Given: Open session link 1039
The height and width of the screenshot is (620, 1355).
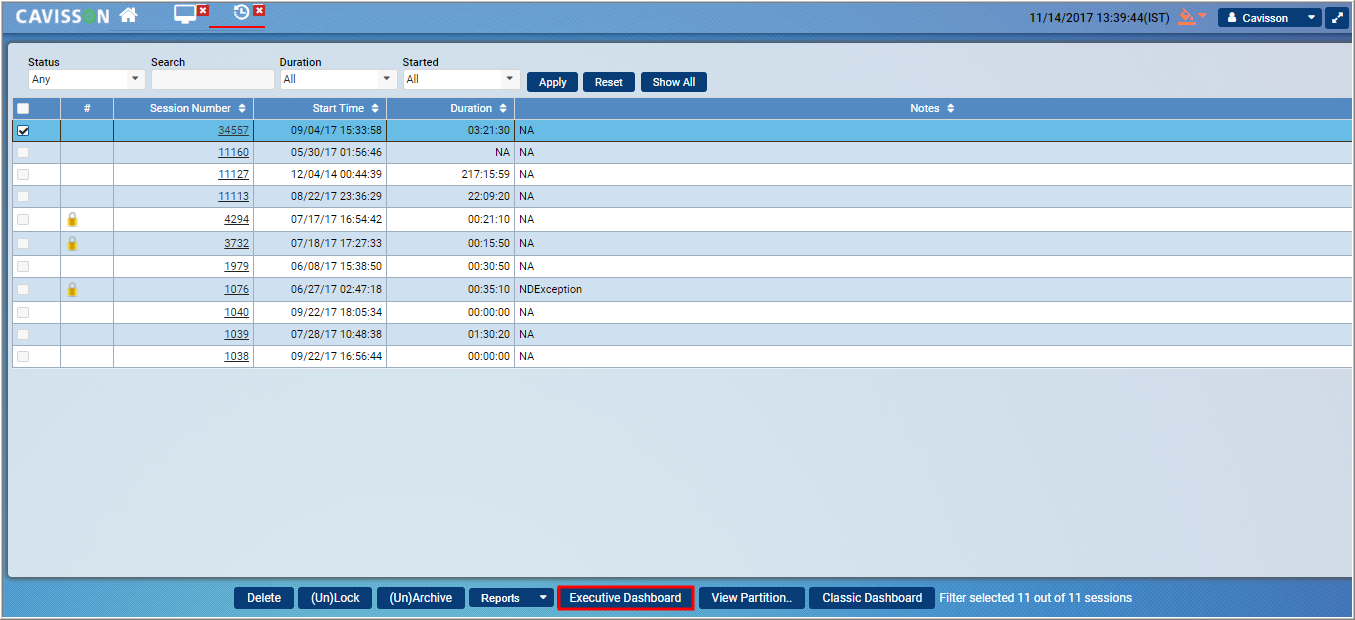Looking at the screenshot, I should [x=236, y=334].
